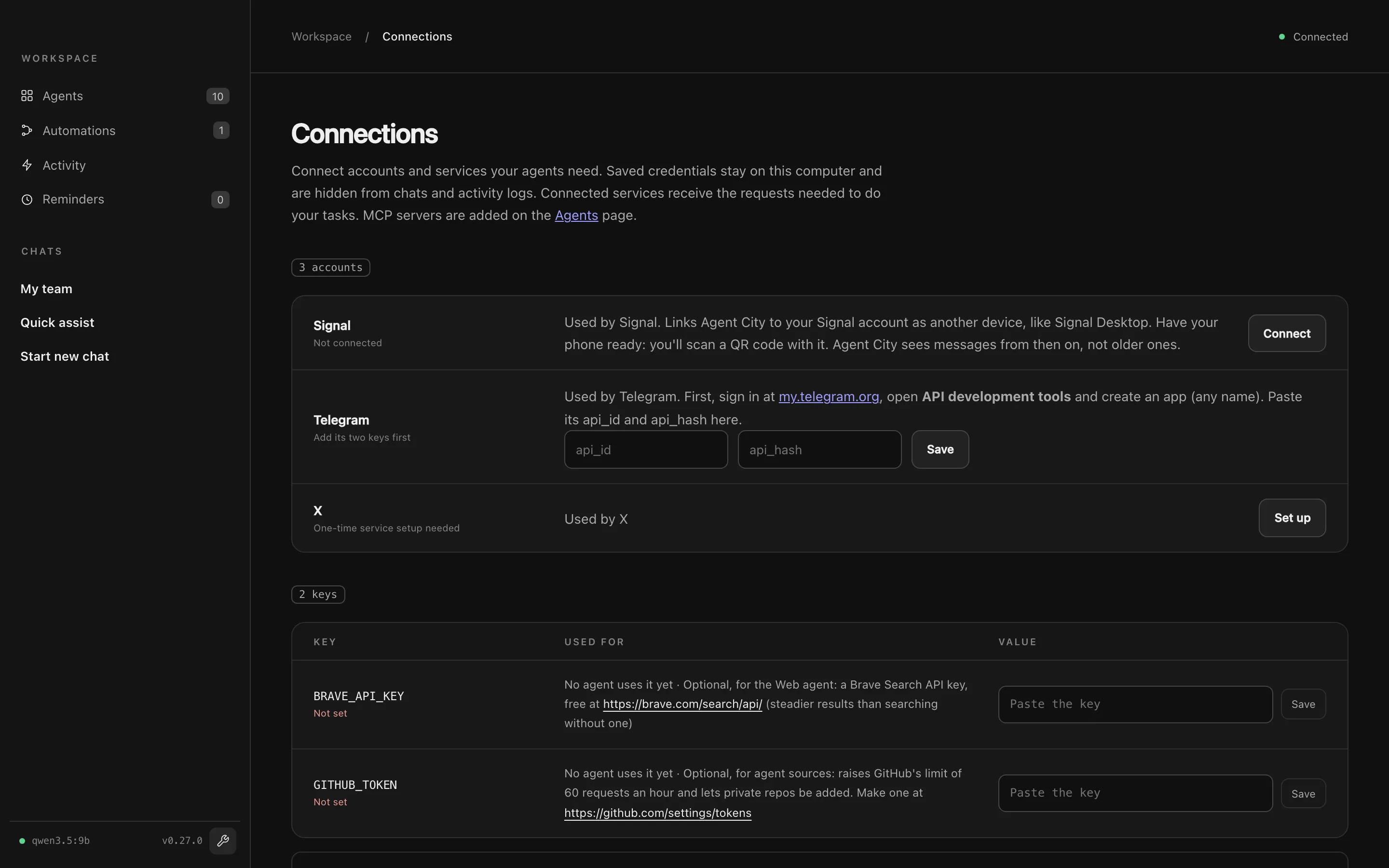
Task: Open the Automations sidebar item
Action: [125, 130]
